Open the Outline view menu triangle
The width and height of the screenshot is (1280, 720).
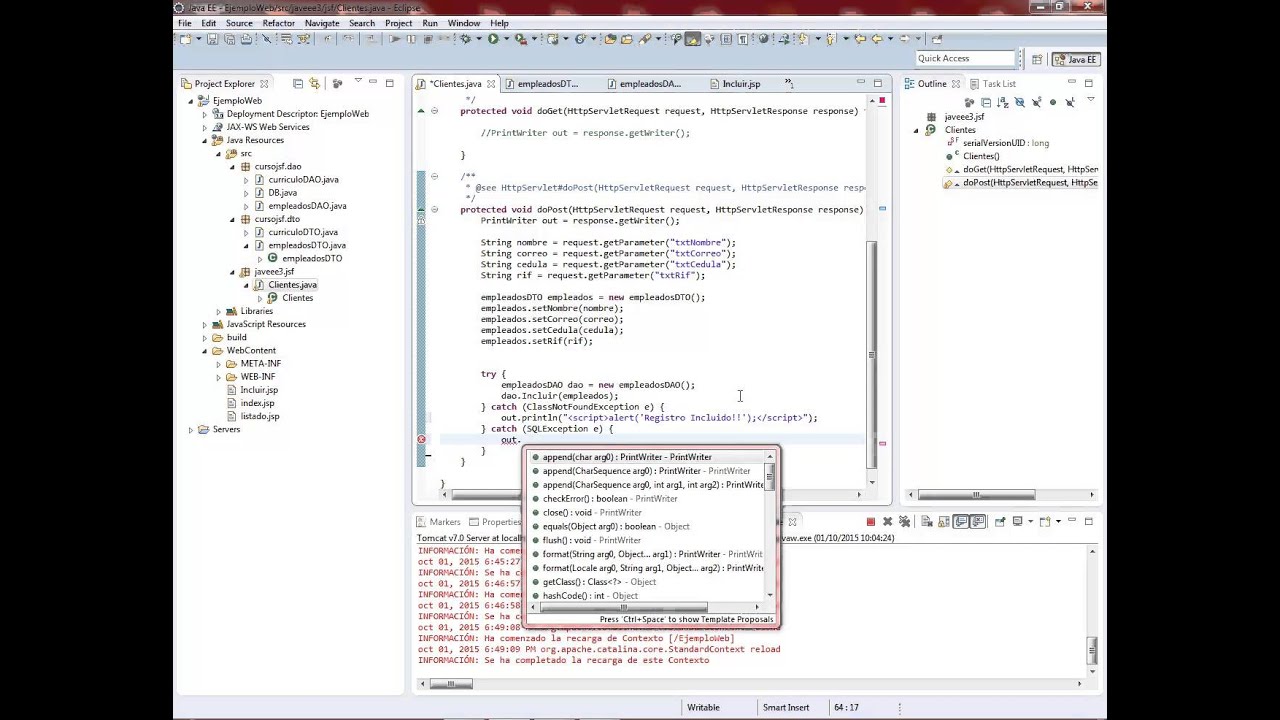pos(1091,99)
